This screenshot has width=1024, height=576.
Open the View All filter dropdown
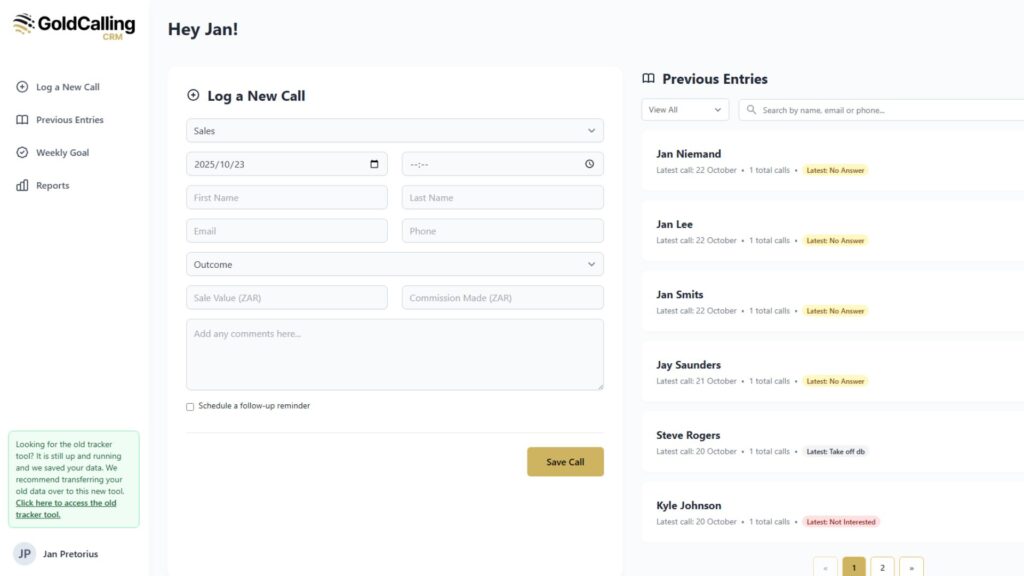685,110
